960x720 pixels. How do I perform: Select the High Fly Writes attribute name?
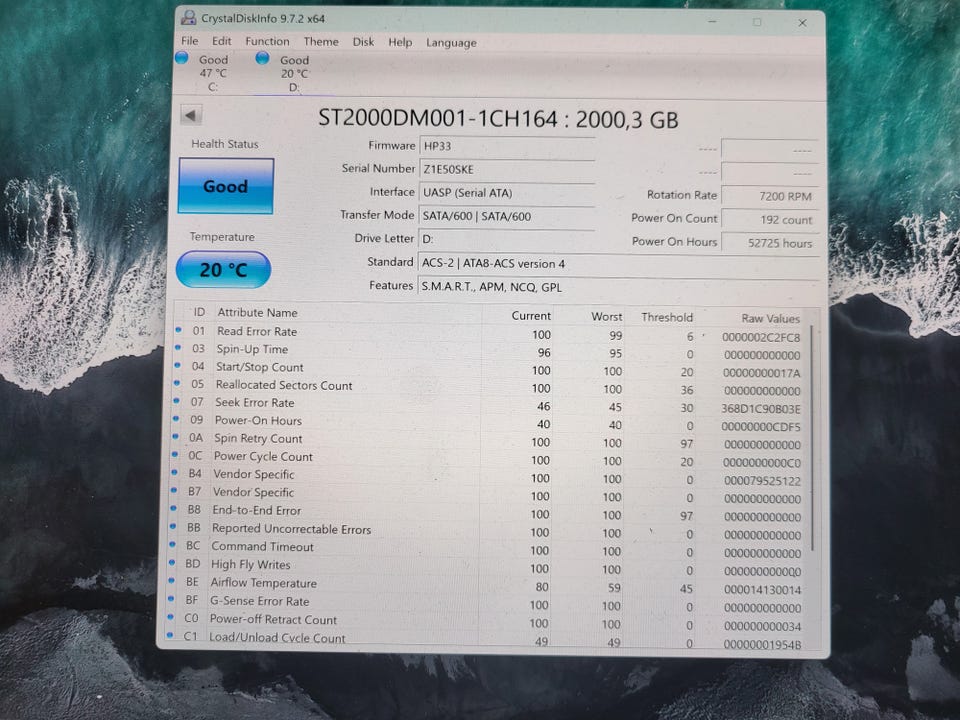[x=250, y=564]
